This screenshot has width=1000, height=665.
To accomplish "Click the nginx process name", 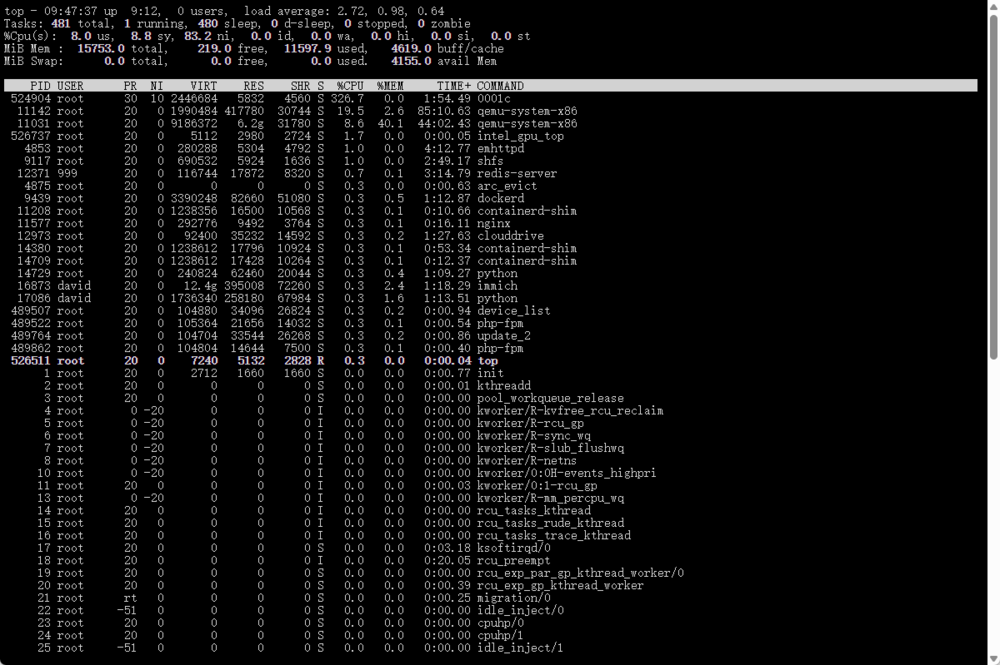I will coord(494,223).
